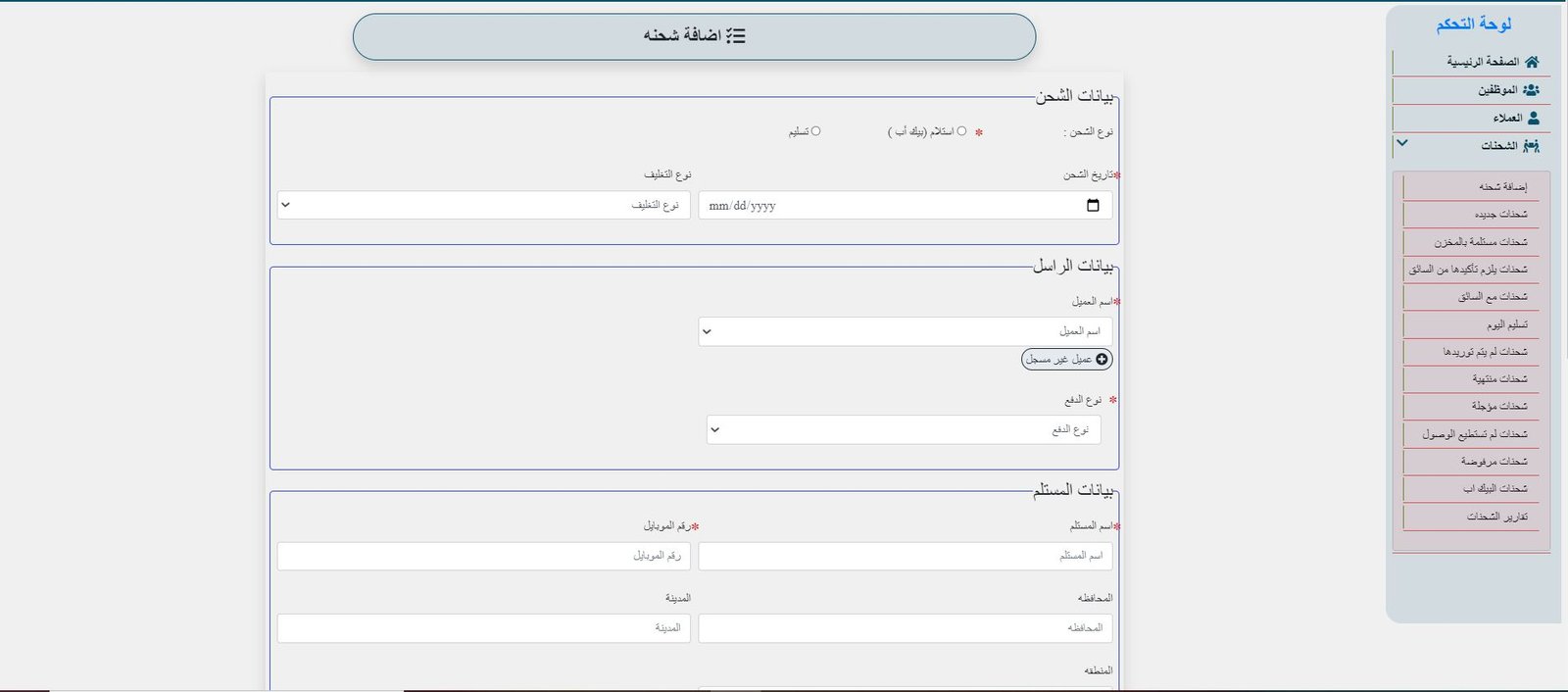
Task: Click the employees group icon beside الموظفين
Action: (x=1532, y=90)
